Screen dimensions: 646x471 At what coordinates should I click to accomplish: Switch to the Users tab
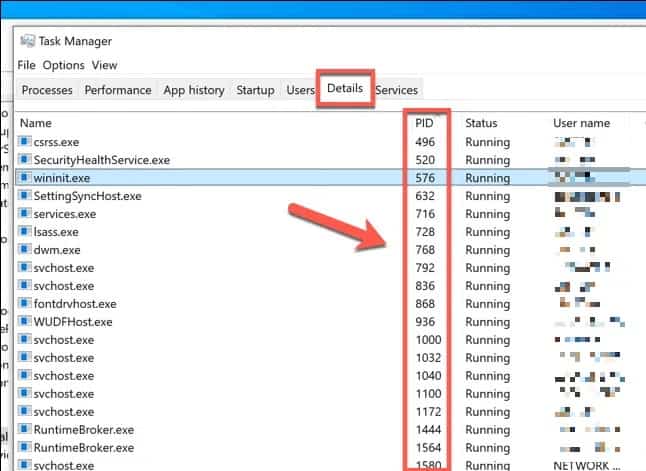300,90
